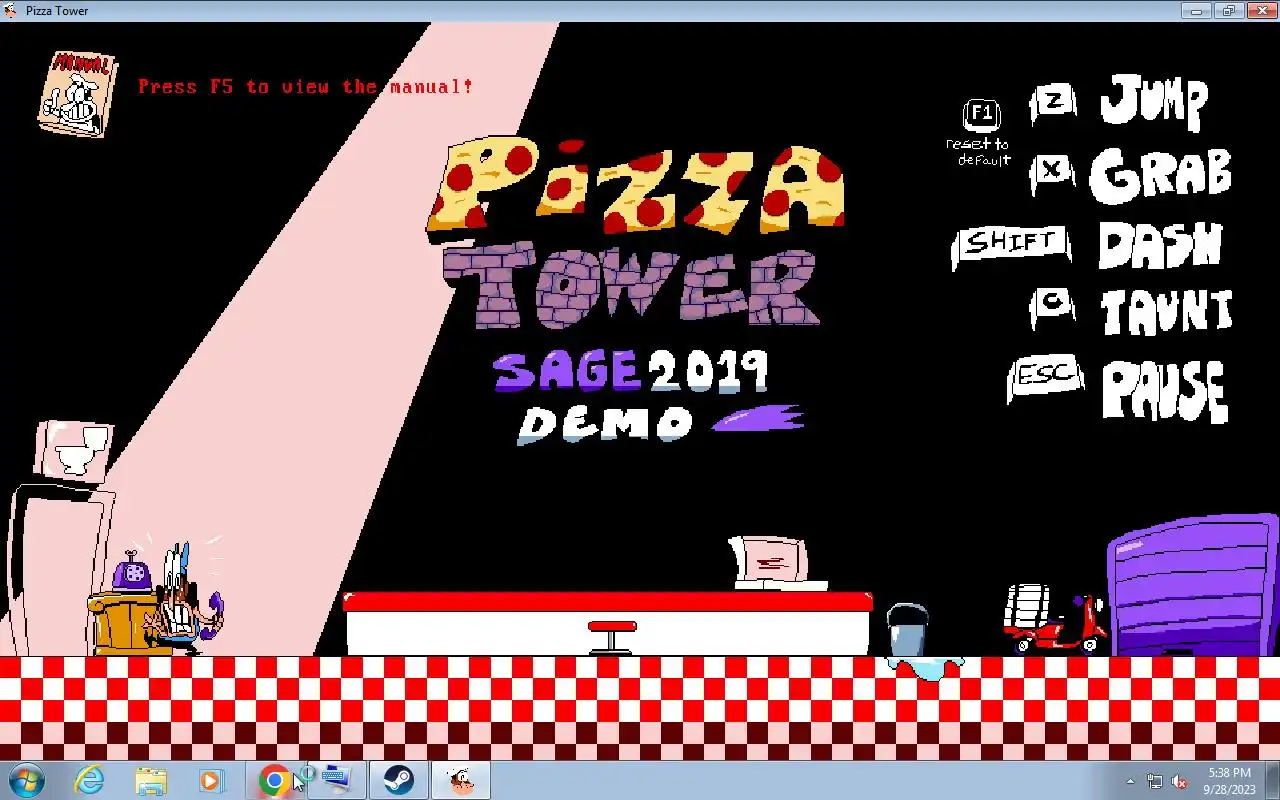Switch to Steam in the taskbar

[x=399, y=780]
